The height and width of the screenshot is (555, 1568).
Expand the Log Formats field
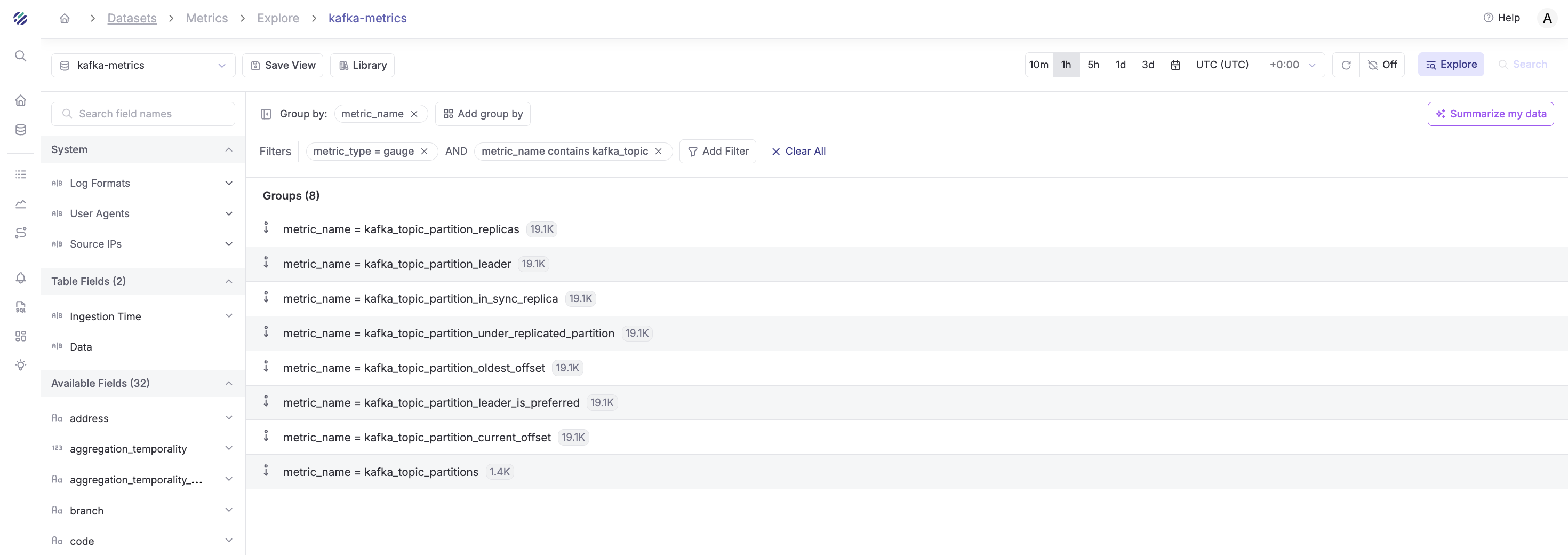[x=228, y=184]
